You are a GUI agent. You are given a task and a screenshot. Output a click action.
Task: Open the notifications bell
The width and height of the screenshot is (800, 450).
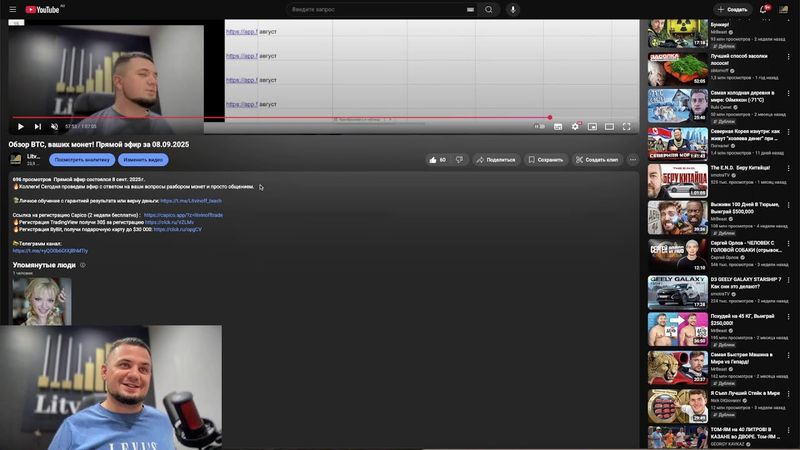coord(765,9)
